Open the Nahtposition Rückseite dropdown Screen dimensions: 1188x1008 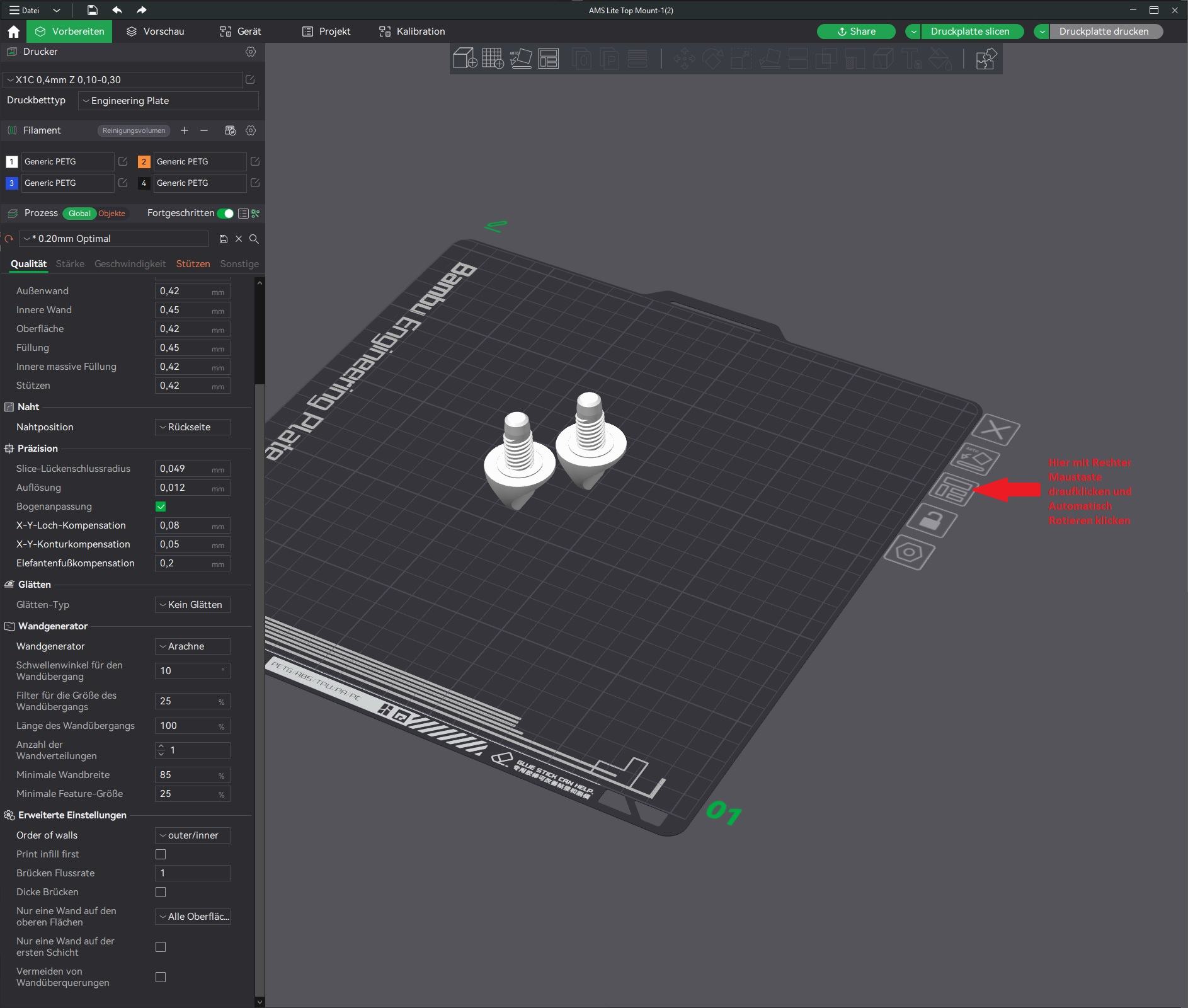(x=193, y=427)
